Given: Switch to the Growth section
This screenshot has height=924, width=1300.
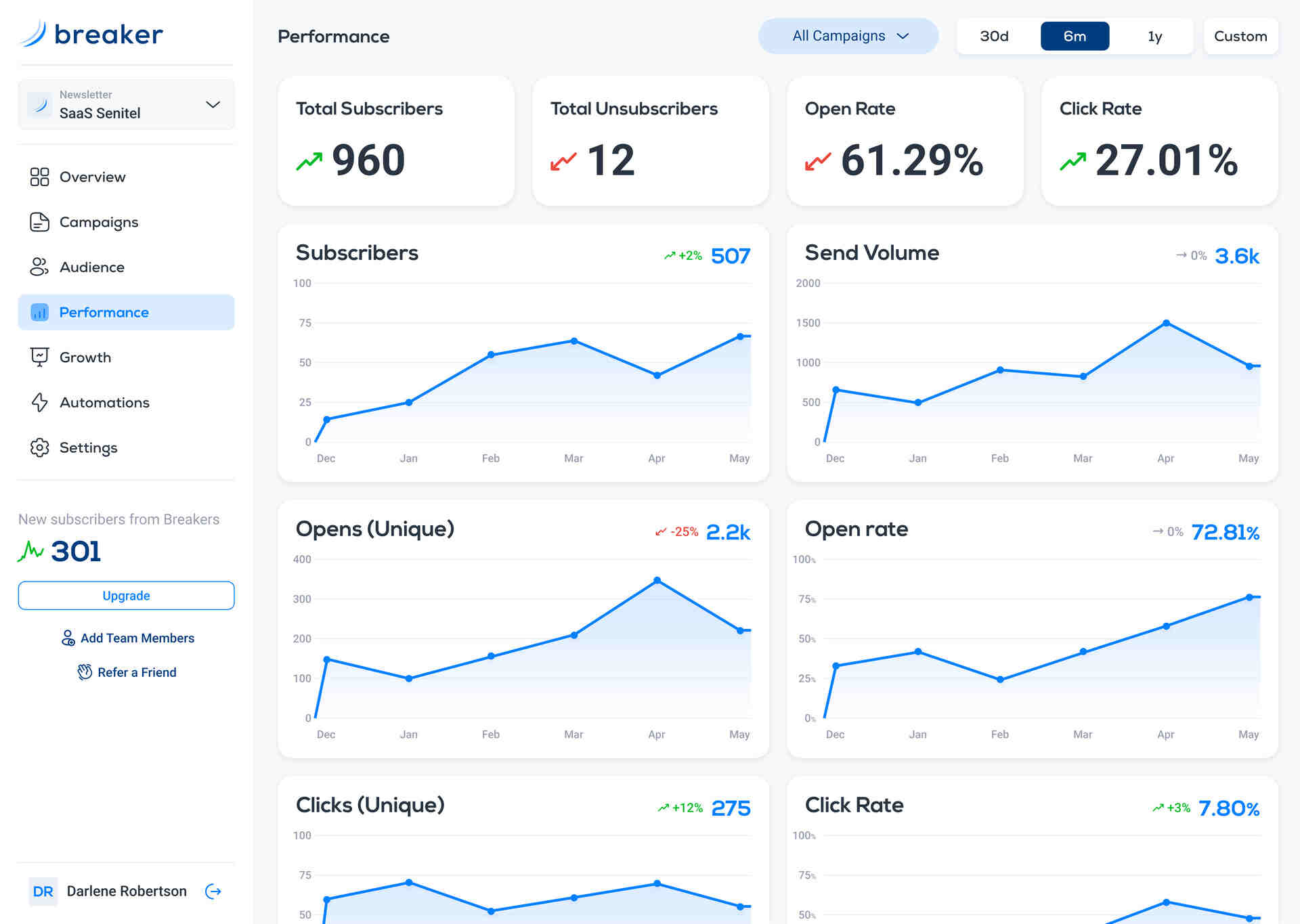Looking at the screenshot, I should [x=85, y=357].
